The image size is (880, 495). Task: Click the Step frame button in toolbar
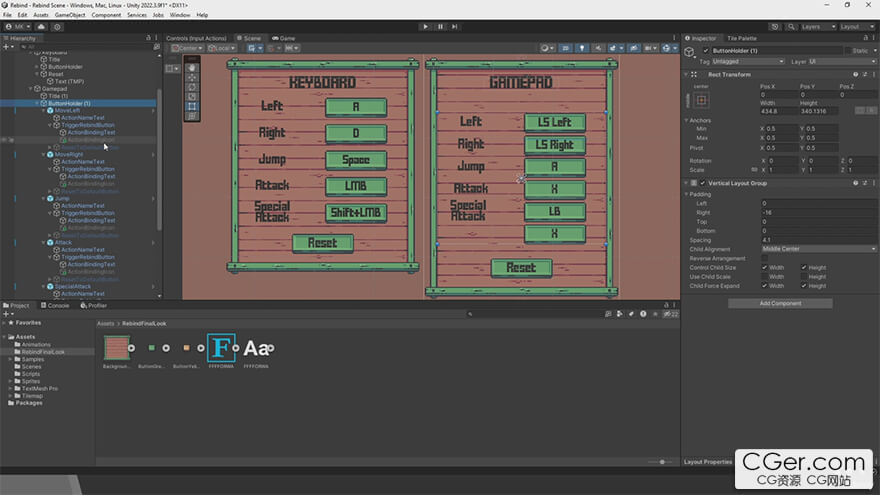(454, 26)
